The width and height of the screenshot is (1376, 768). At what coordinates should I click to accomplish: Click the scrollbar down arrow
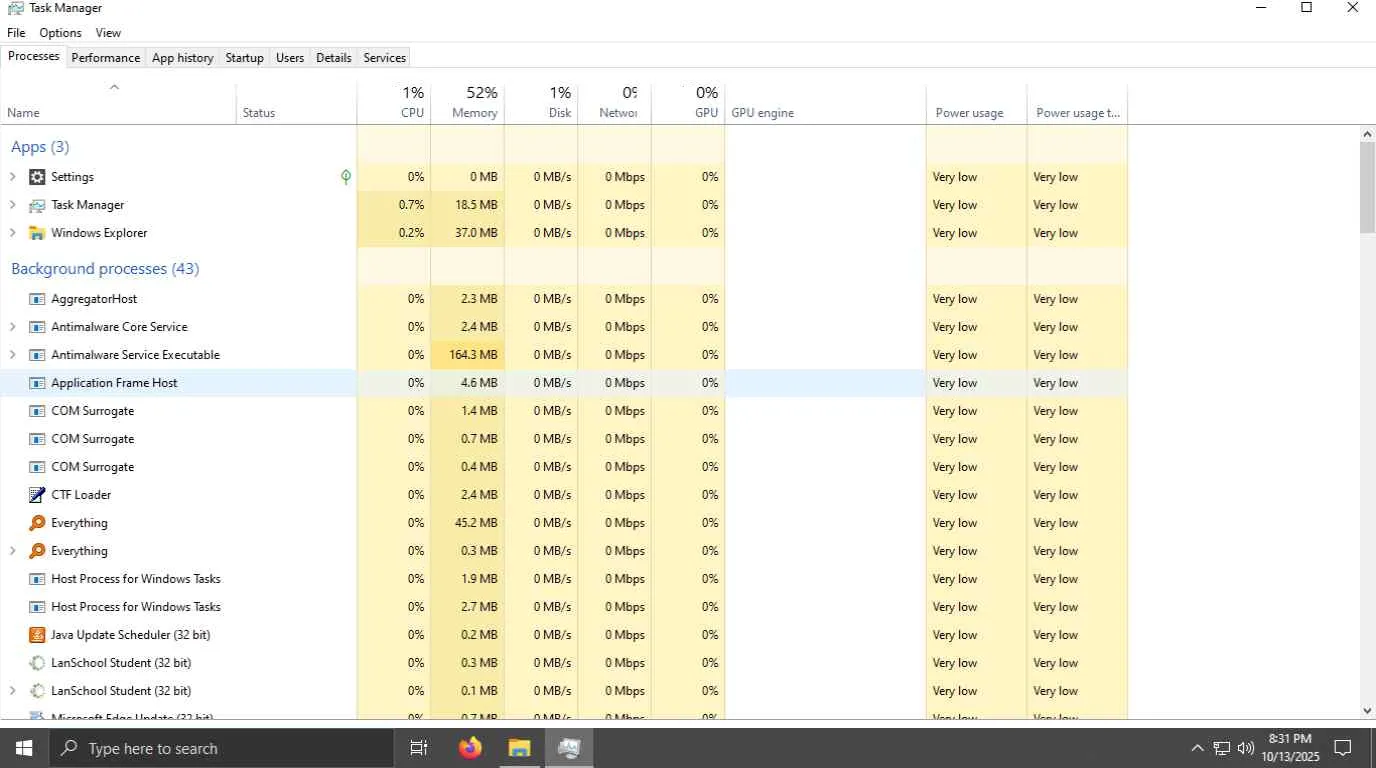click(1367, 711)
